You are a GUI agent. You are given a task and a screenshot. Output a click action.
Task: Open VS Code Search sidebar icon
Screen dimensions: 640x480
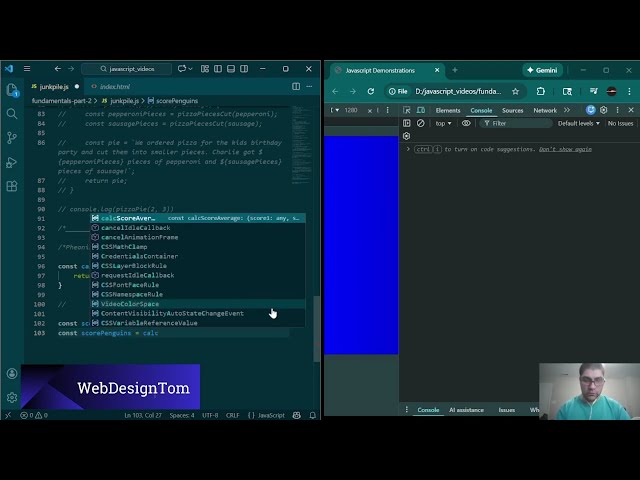click(x=12, y=113)
